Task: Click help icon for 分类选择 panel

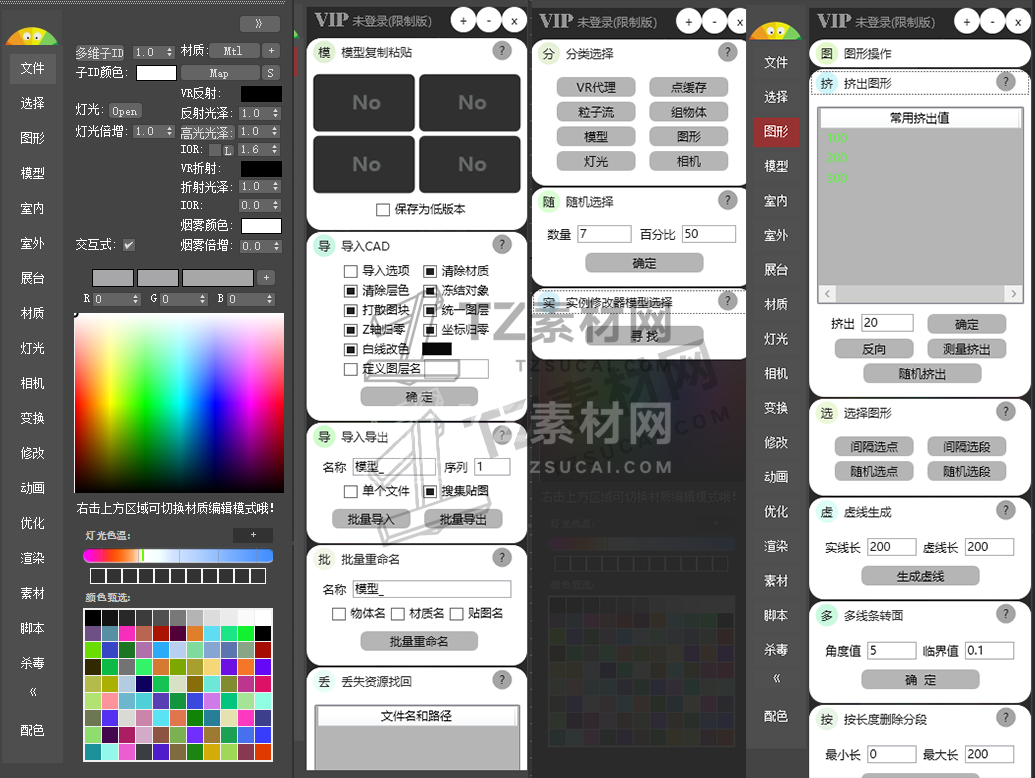Action: [x=727, y=52]
